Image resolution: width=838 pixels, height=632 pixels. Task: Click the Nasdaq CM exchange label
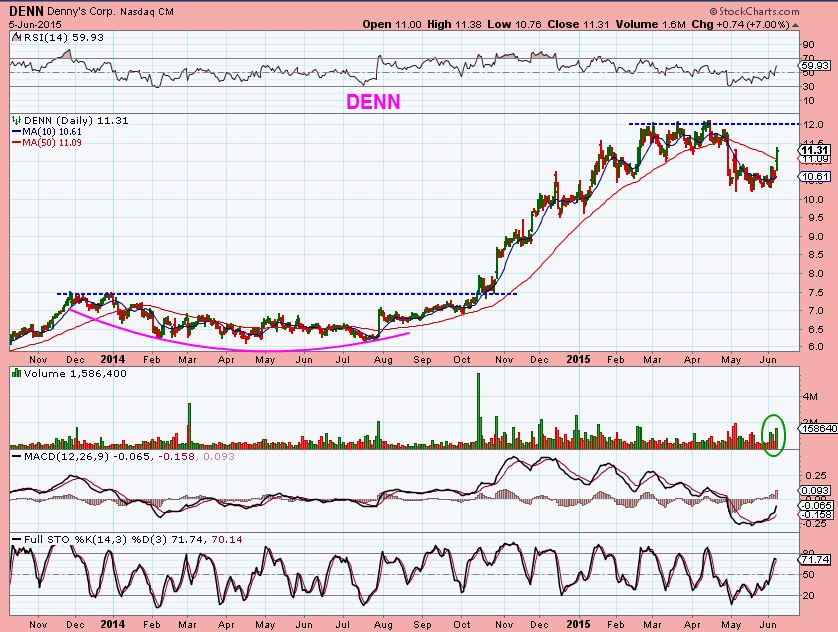[147, 11]
